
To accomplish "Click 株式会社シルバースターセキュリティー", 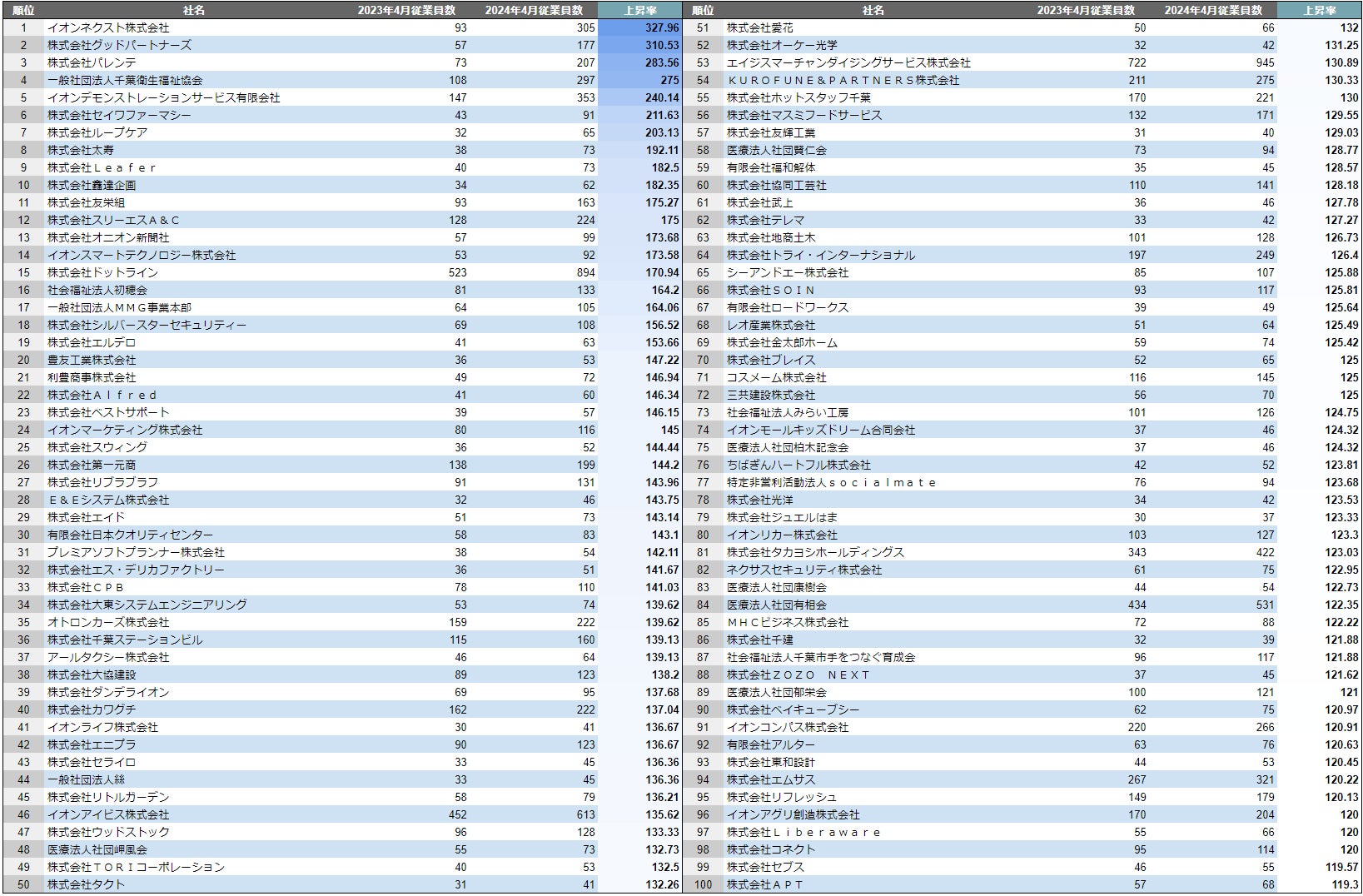I will pos(147,325).
